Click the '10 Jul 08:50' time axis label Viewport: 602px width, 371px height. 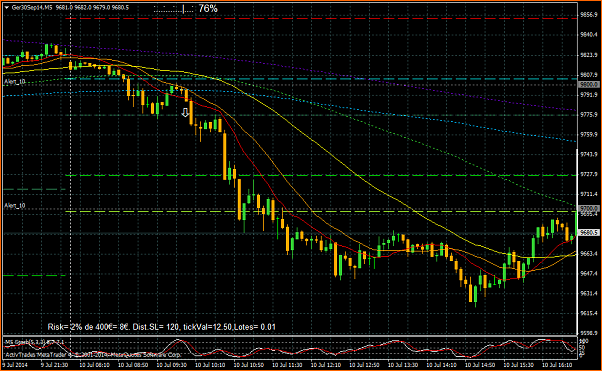point(133,365)
